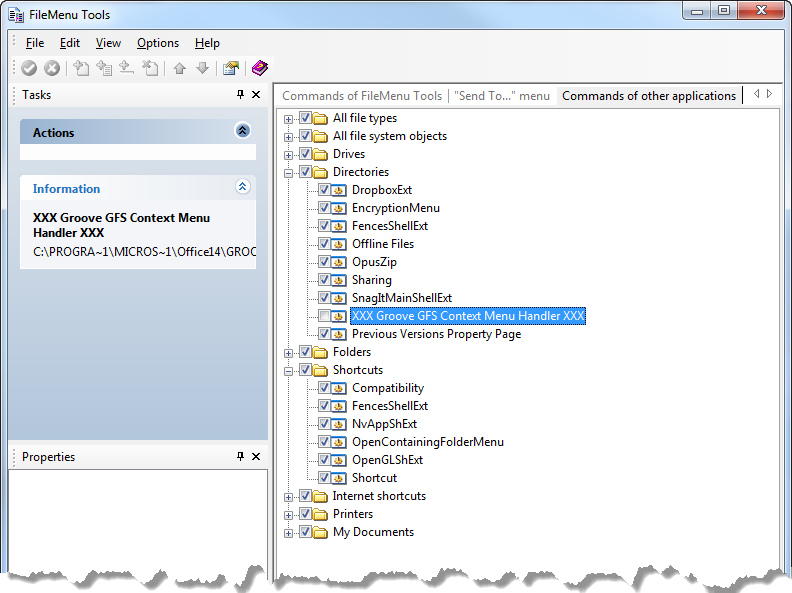
Task: Open the purple Help book icon
Action: (x=260, y=68)
